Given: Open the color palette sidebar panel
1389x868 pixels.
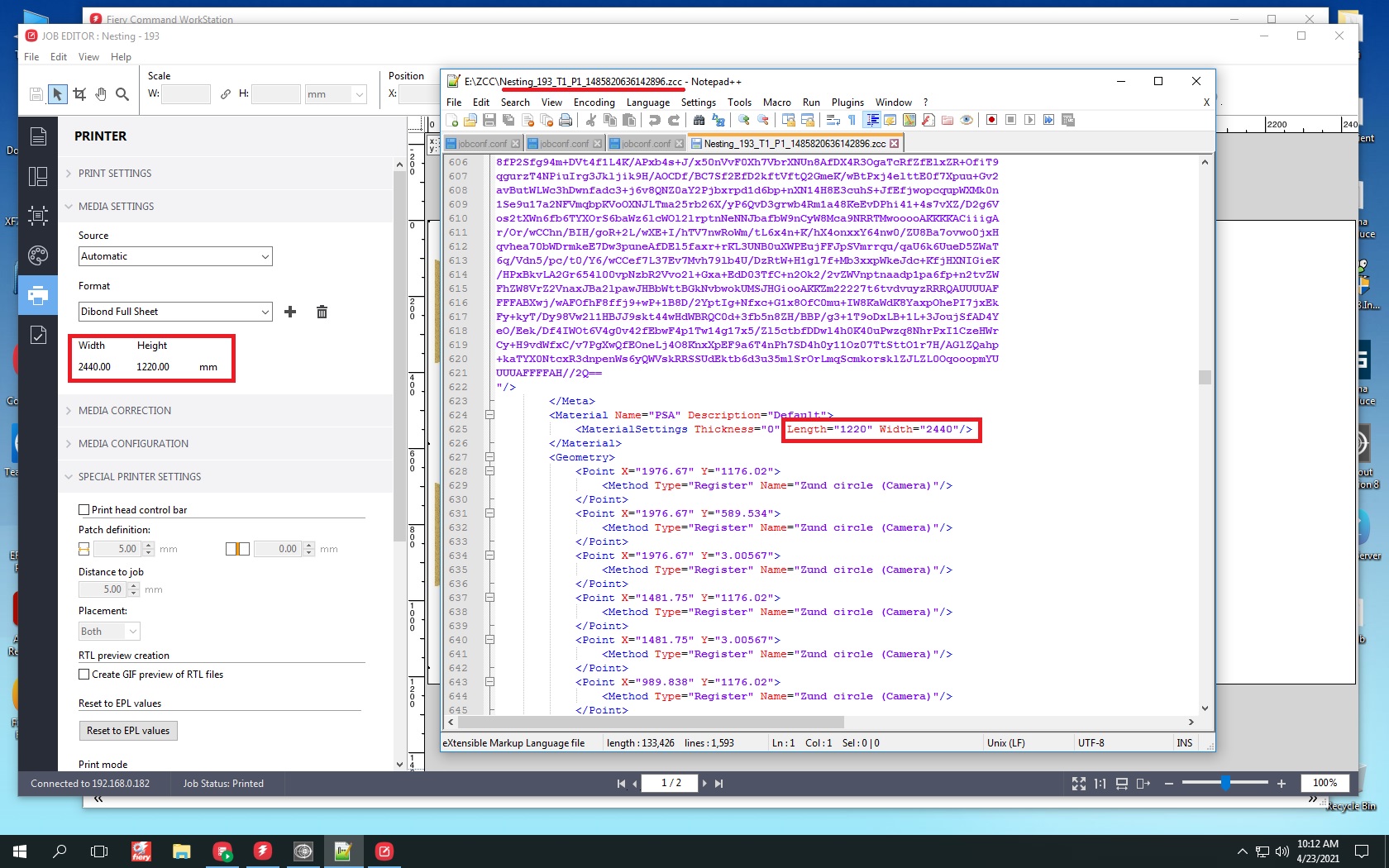Looking at the screenshot, I should pos(38,255).
